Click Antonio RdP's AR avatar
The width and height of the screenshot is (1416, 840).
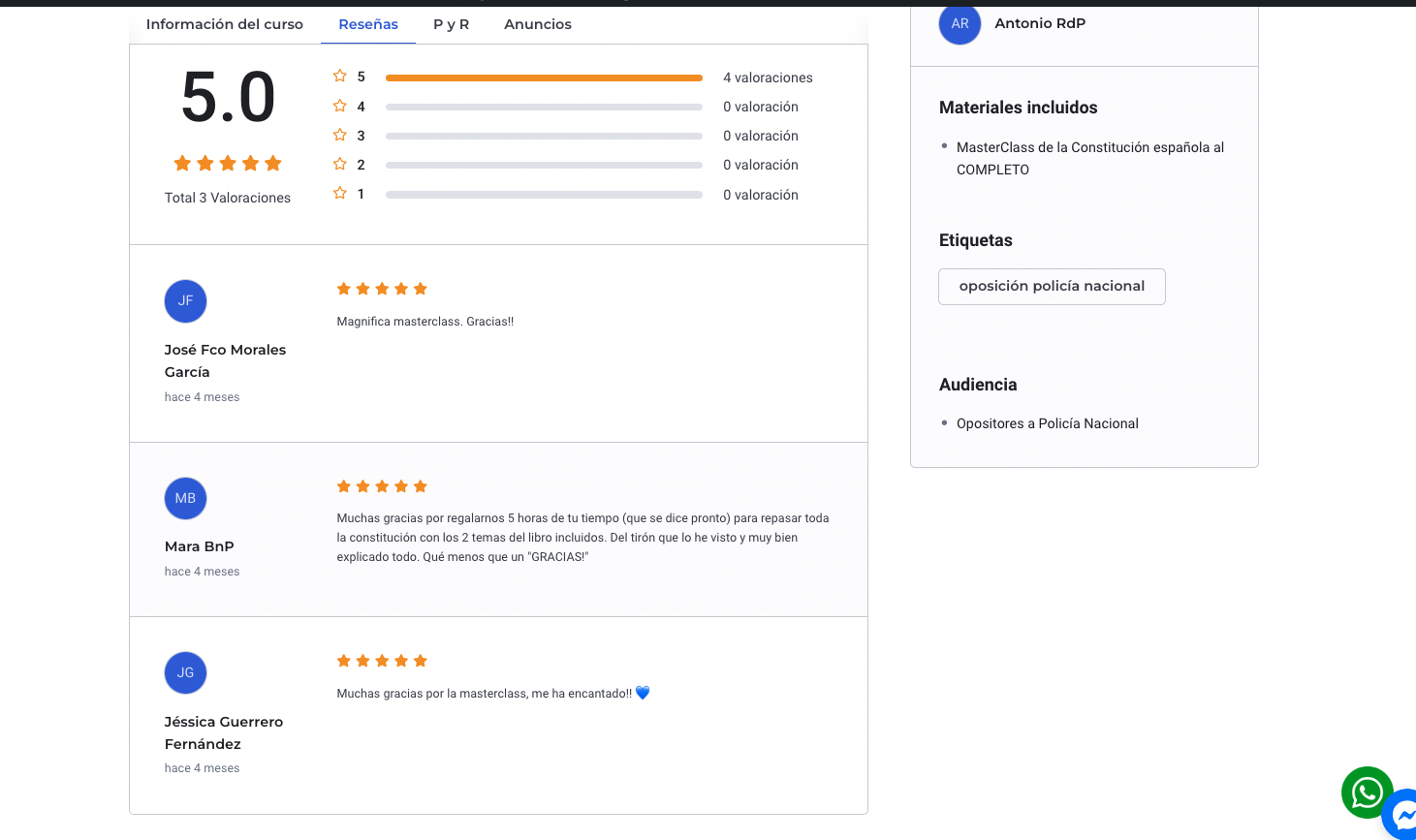coord(960,24)
